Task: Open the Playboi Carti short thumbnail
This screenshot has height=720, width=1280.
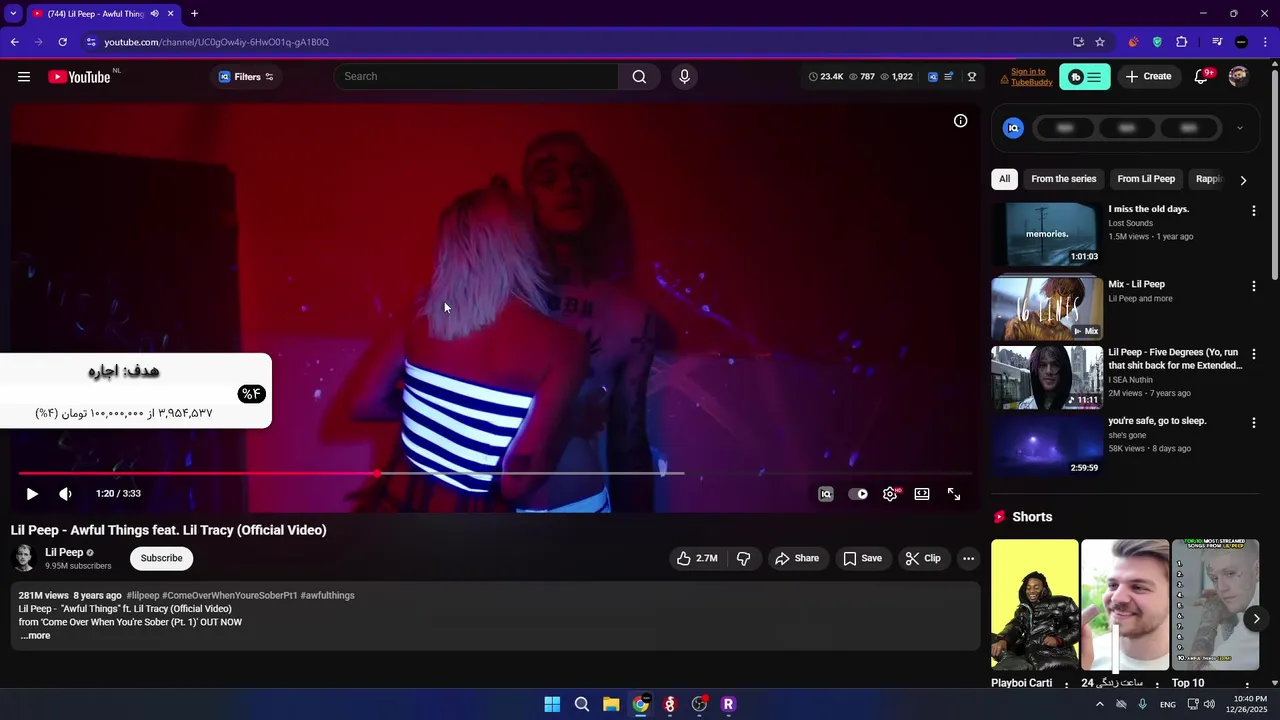Action: point(1035,605)
